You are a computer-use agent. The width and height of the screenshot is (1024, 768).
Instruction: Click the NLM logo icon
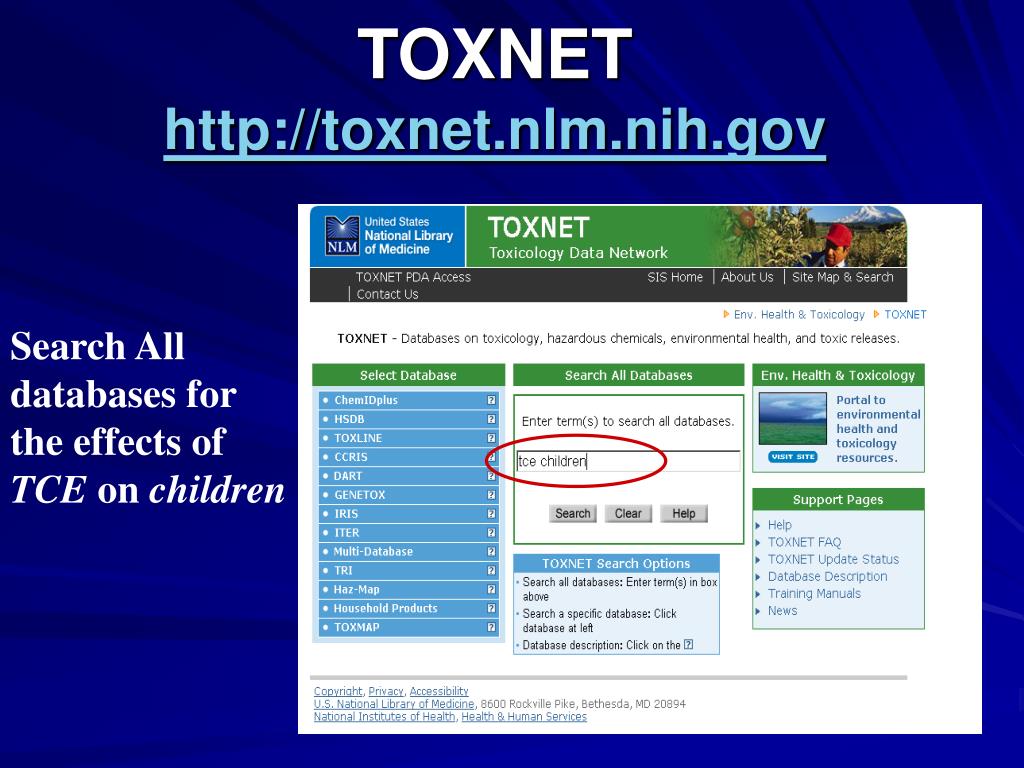(x=342, y=236)
